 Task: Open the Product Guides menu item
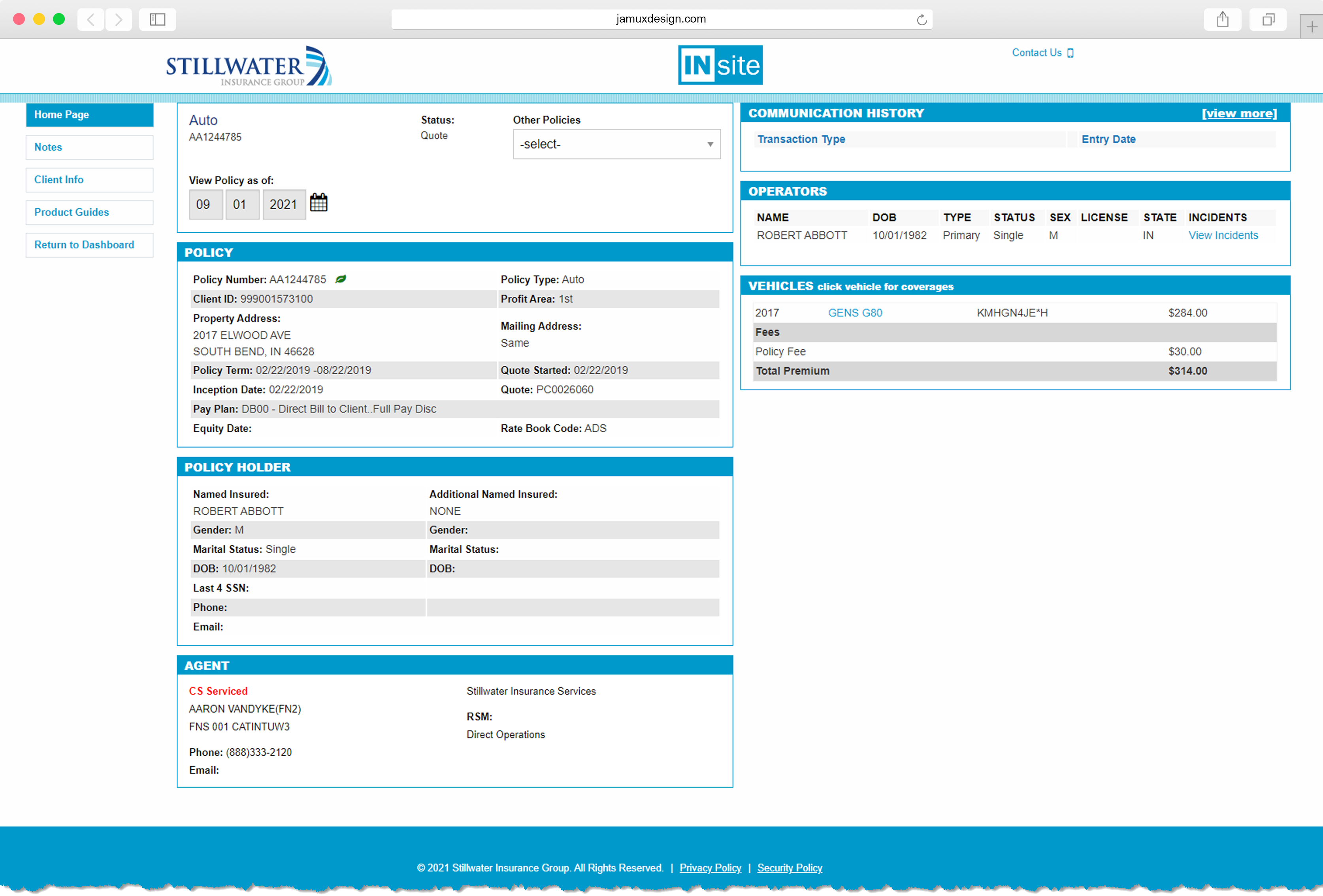(x=89, y=212)
